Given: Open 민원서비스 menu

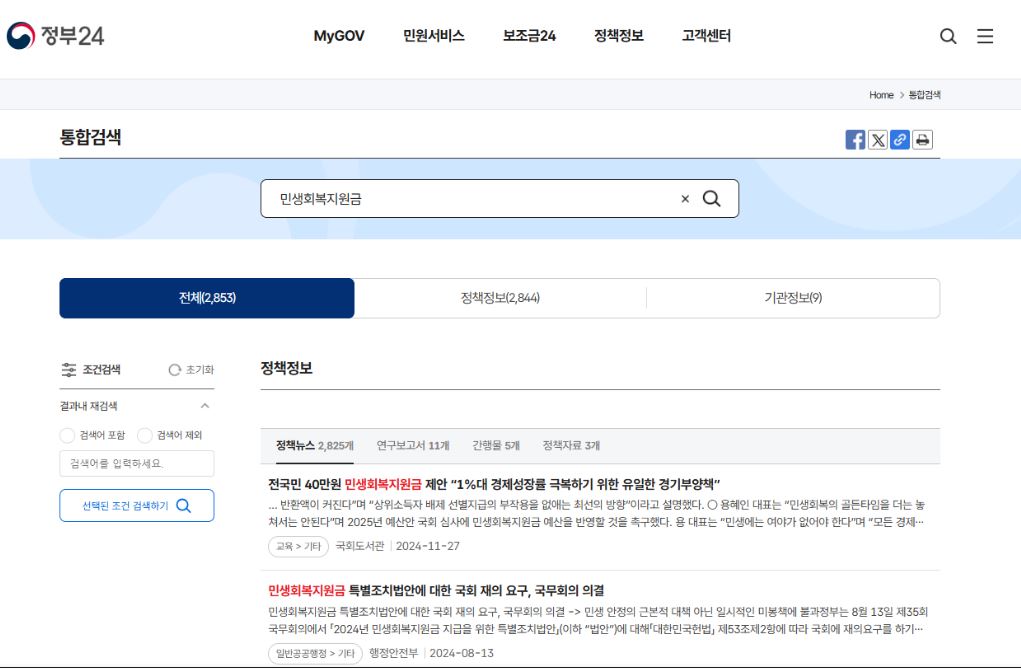Looking at the screenshot, I should 434,36.
